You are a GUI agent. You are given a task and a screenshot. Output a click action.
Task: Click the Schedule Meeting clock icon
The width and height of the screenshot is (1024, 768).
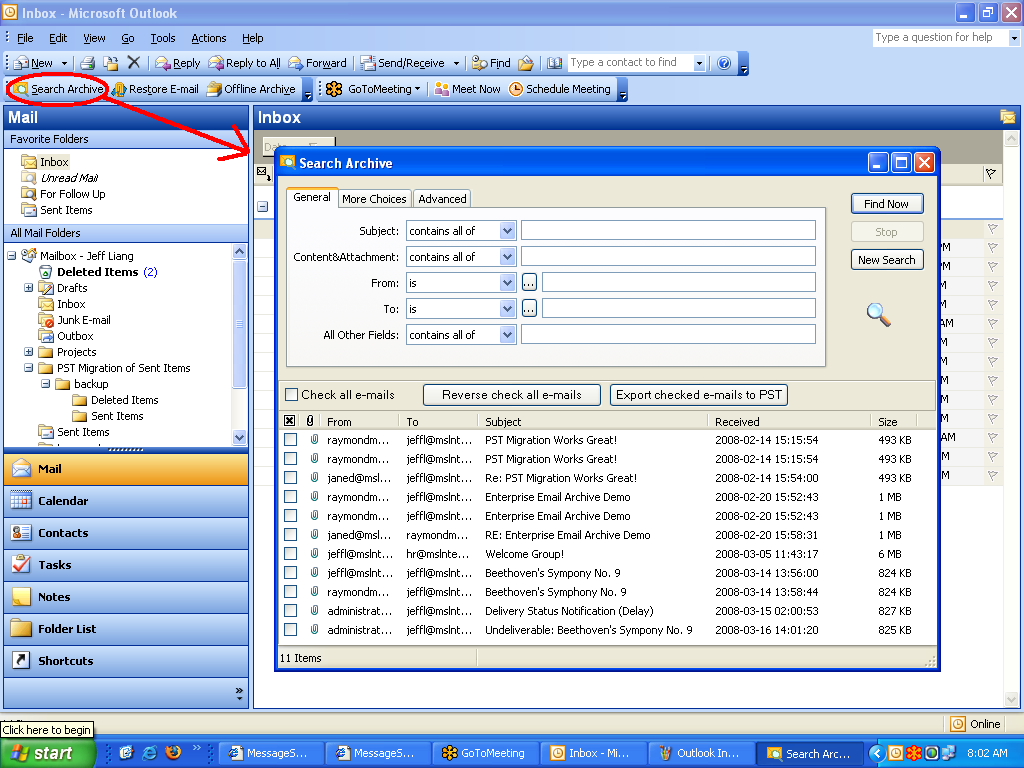[x=516, y=89]
